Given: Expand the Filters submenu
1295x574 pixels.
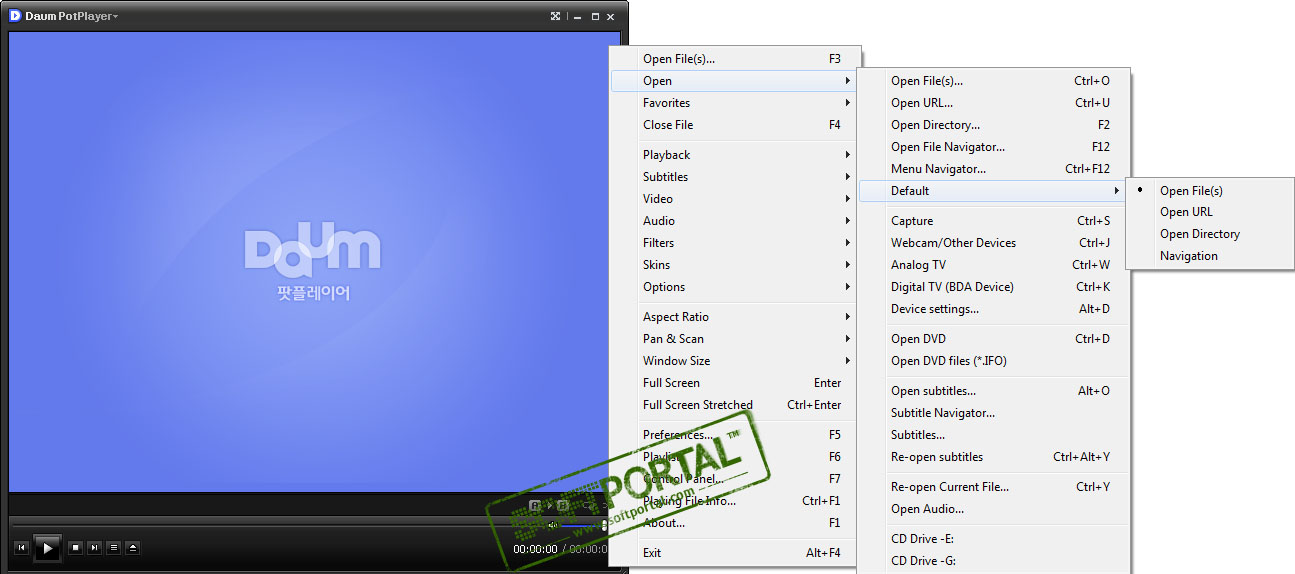Looking at the screenshot, I should click(x=735, y=243).
